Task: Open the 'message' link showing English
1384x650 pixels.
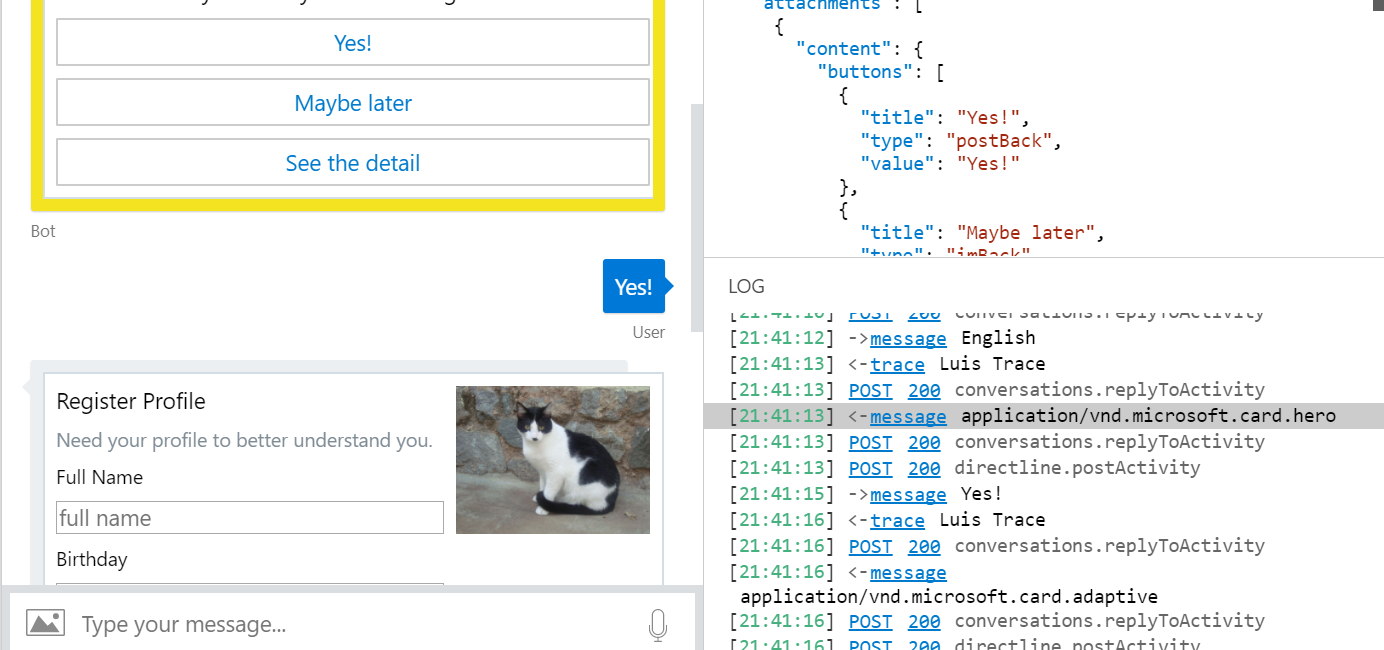Action: click(x=907, y=338)
